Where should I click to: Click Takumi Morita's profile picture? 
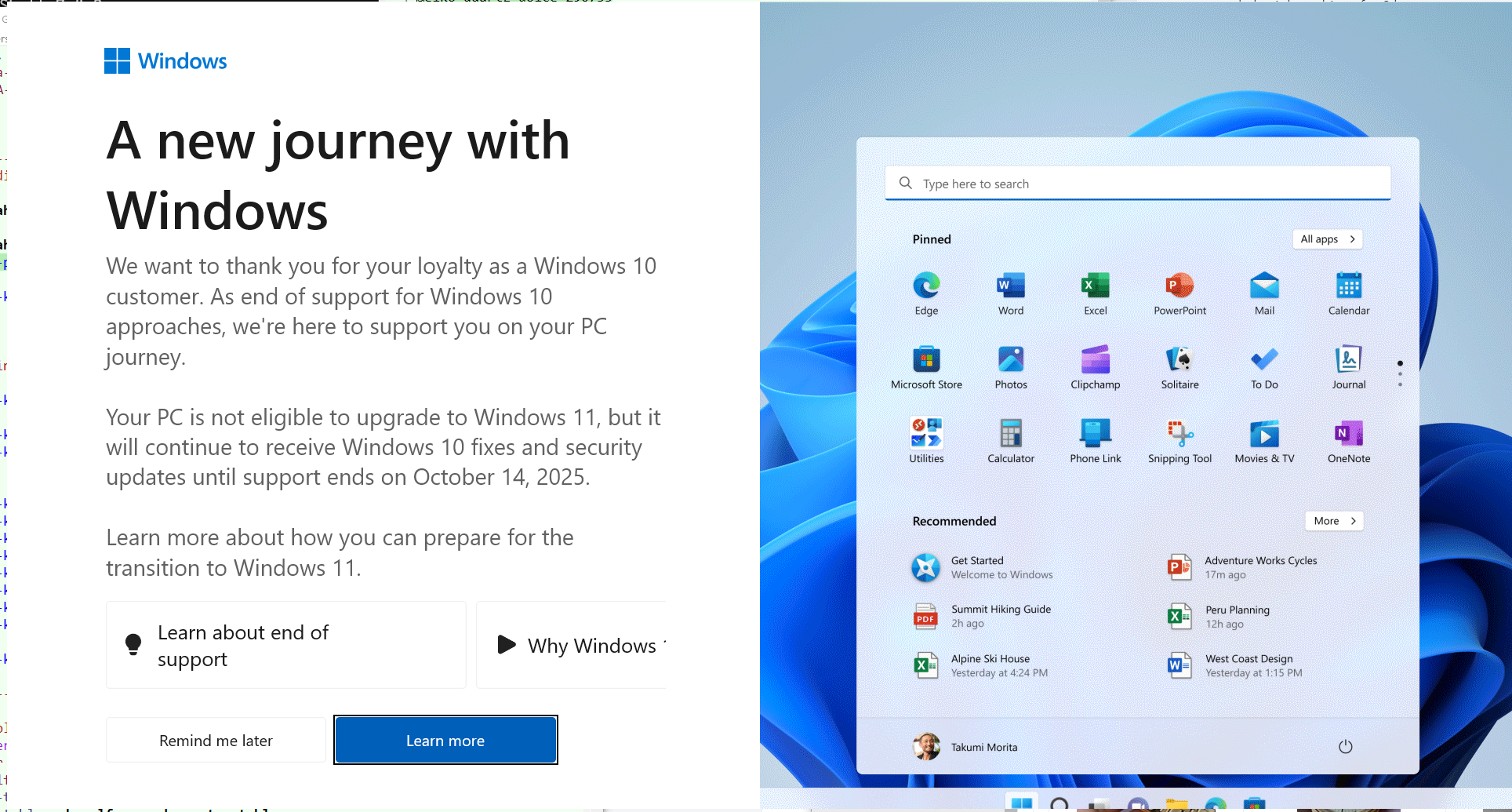point(926,747)
